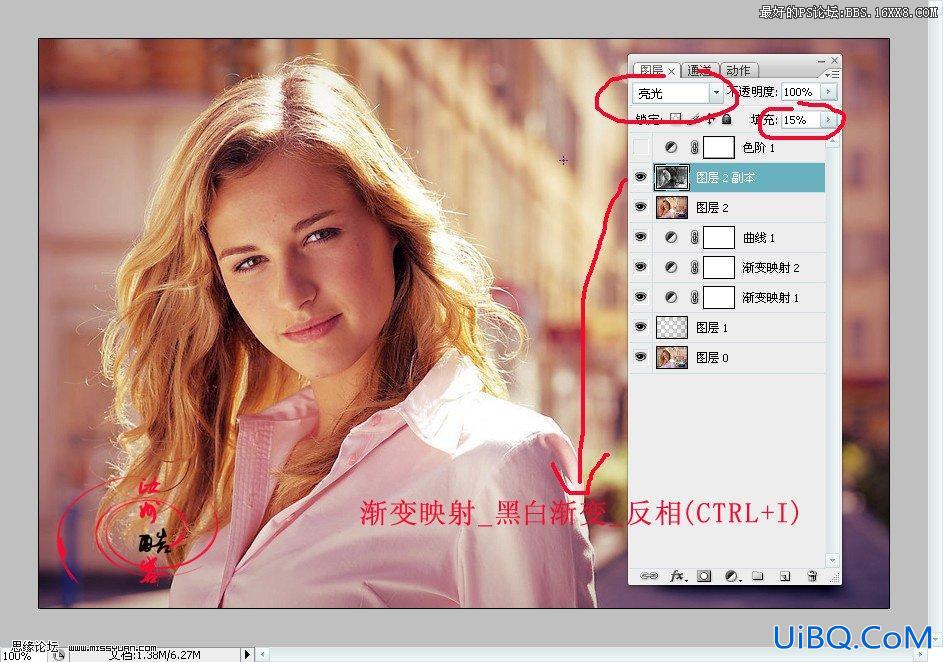Open status bar document info arrow menu
The height and width of the screenshot is (662, 943).
[x=247, y=654]
